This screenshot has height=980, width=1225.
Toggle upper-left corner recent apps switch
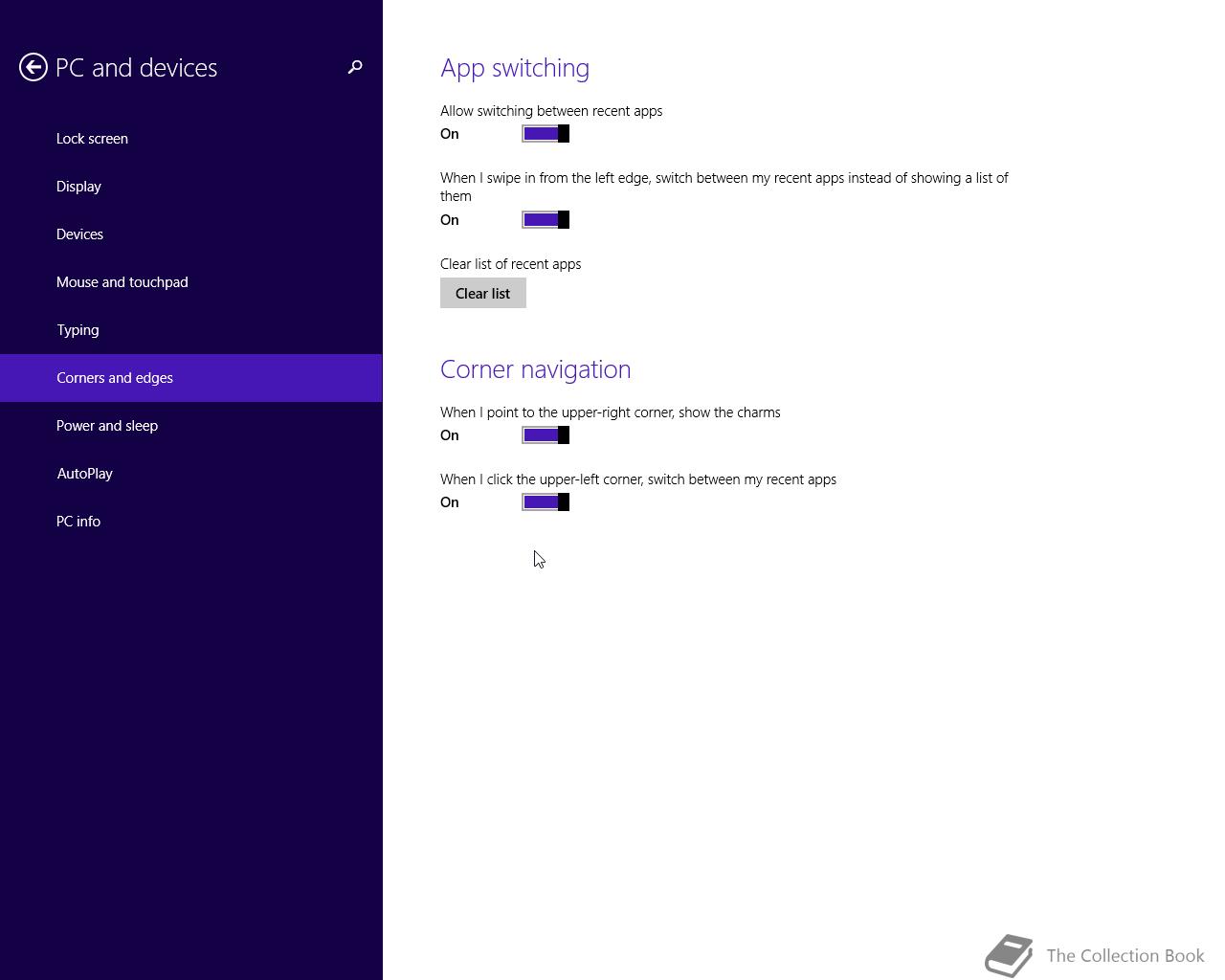pos(546,502)
